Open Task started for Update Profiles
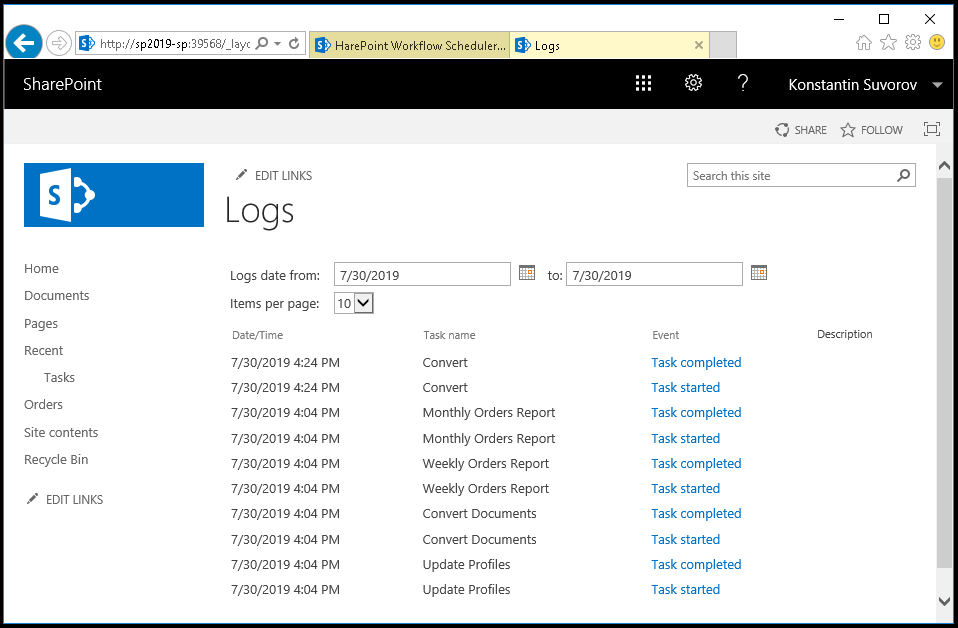This screenshot has height=628, width=958. [686, 590]
